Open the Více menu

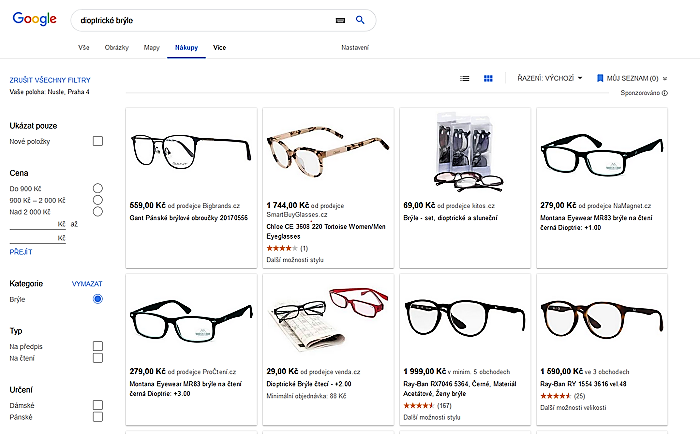(219, 47)
